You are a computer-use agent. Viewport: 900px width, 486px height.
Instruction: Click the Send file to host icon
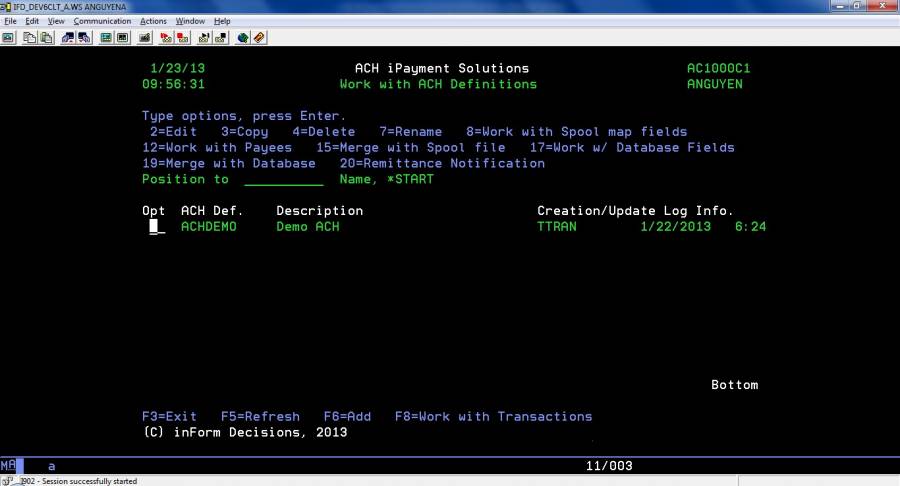tap(68, 38)
